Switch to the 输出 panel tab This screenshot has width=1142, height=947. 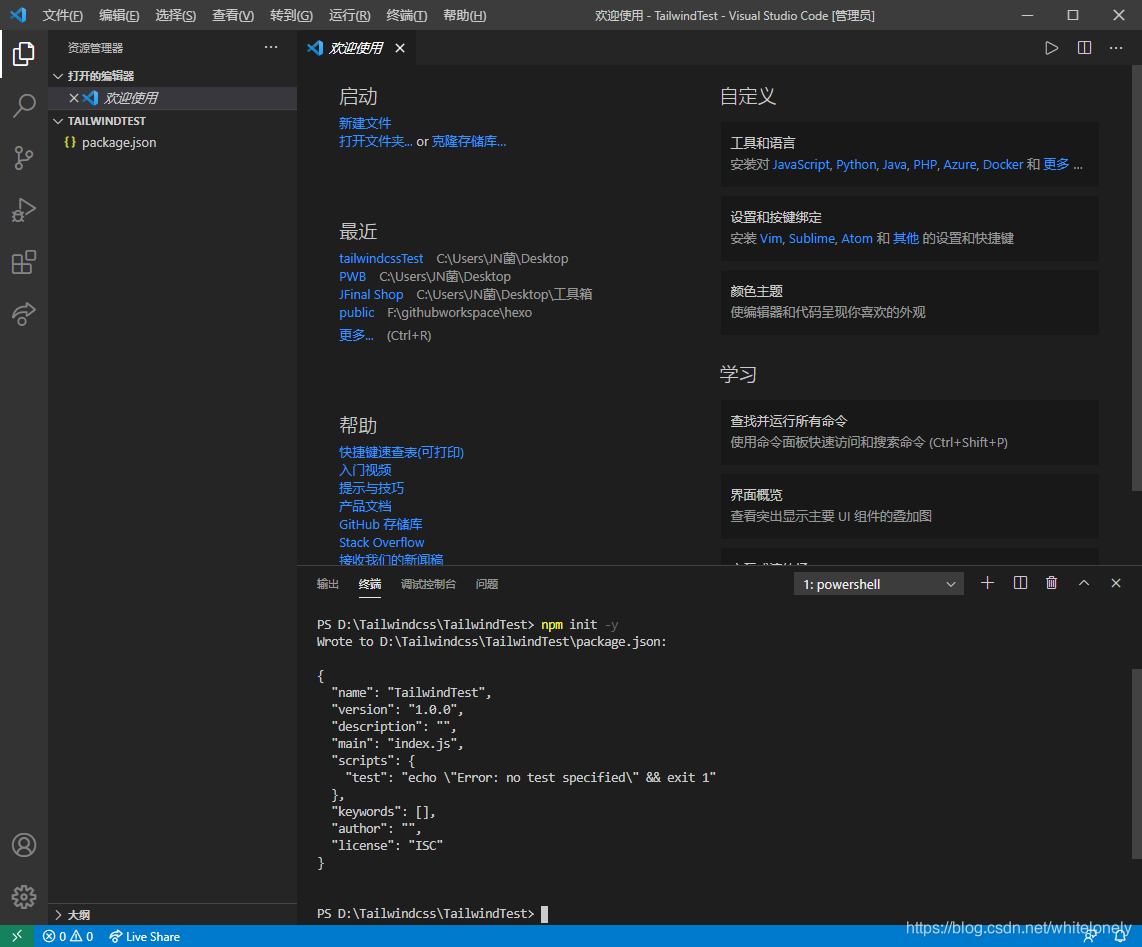click(x=328, y=584)
